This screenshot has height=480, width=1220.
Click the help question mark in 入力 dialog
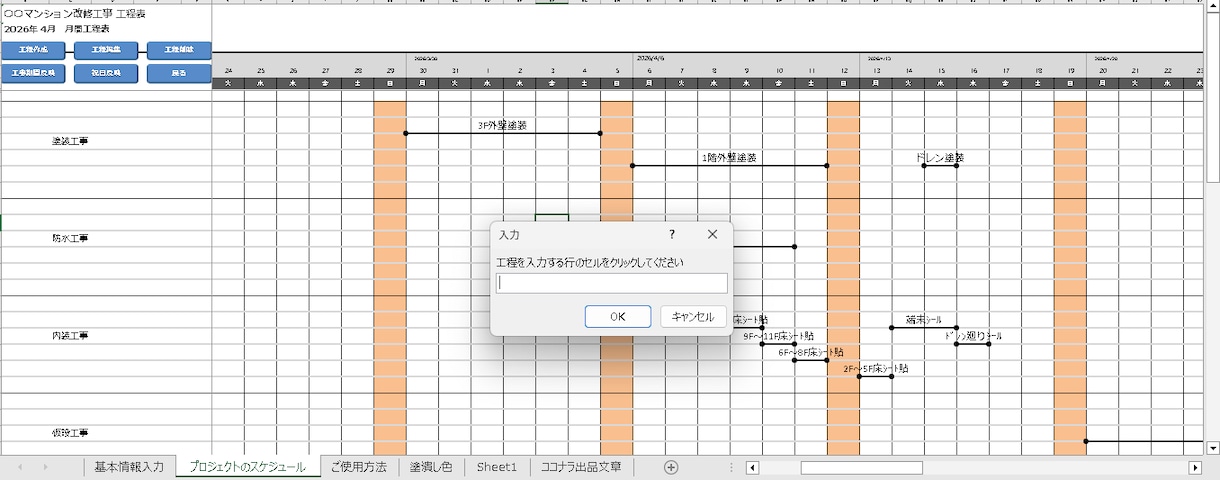point(671,234)
